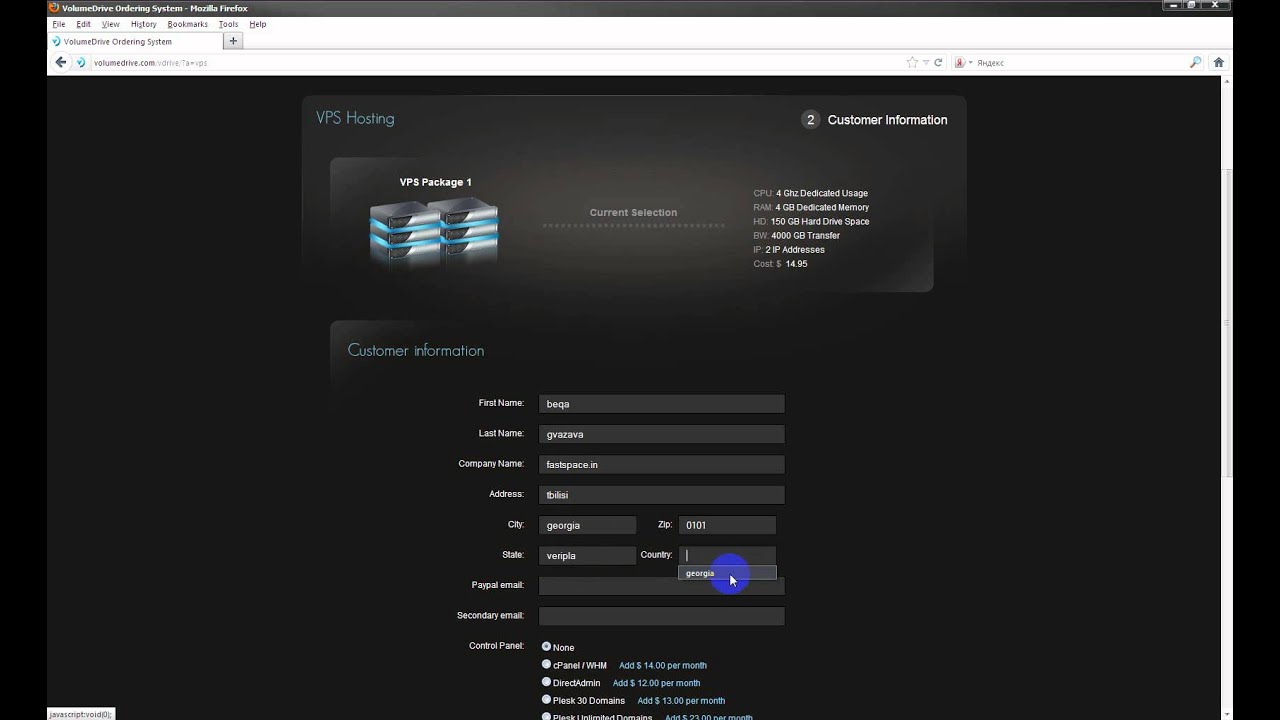
Task: Click the 4000 GB Transfer text
Action: point(805,236)
